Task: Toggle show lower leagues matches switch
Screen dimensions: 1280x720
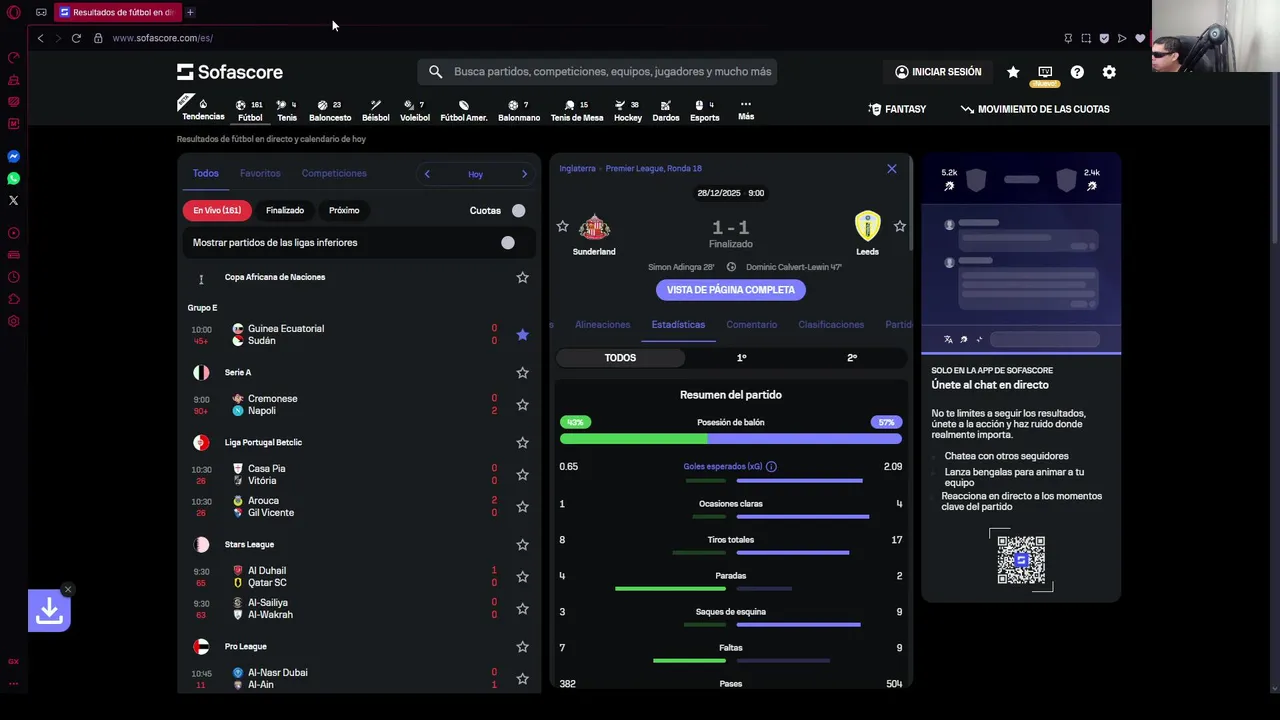Action: 507,242
